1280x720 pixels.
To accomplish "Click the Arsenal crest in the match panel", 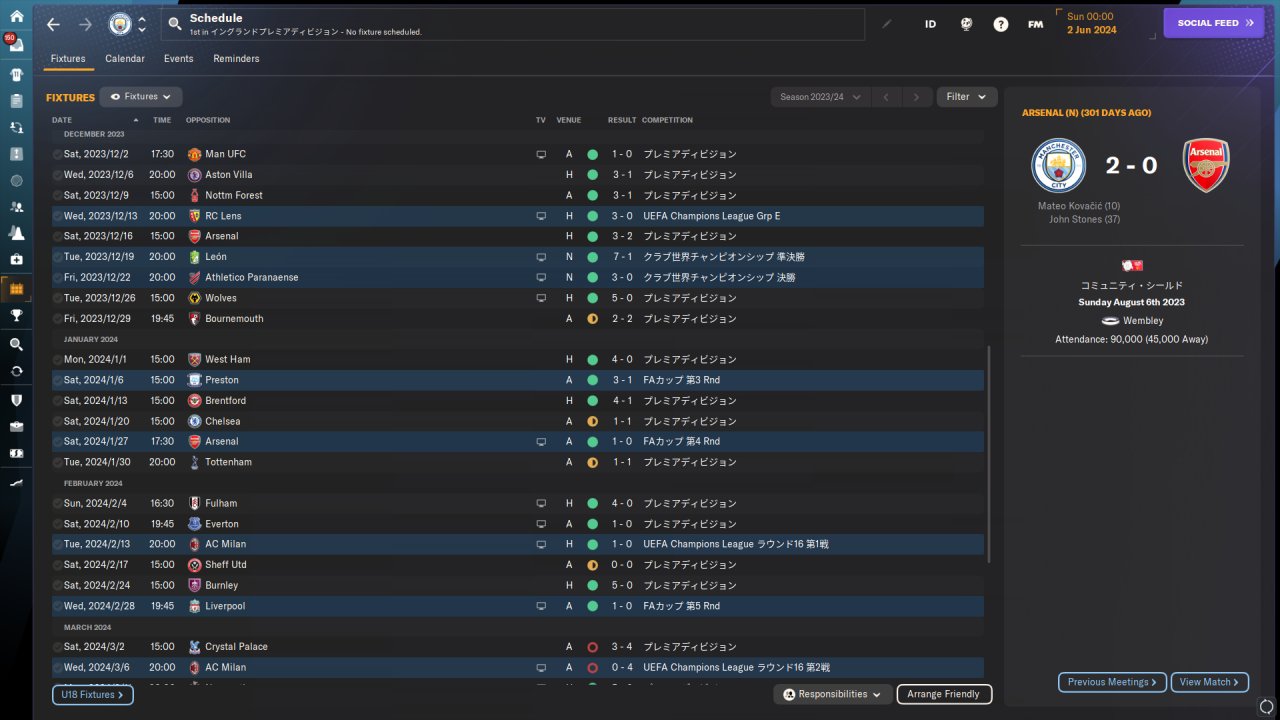I will point(1206,165).
